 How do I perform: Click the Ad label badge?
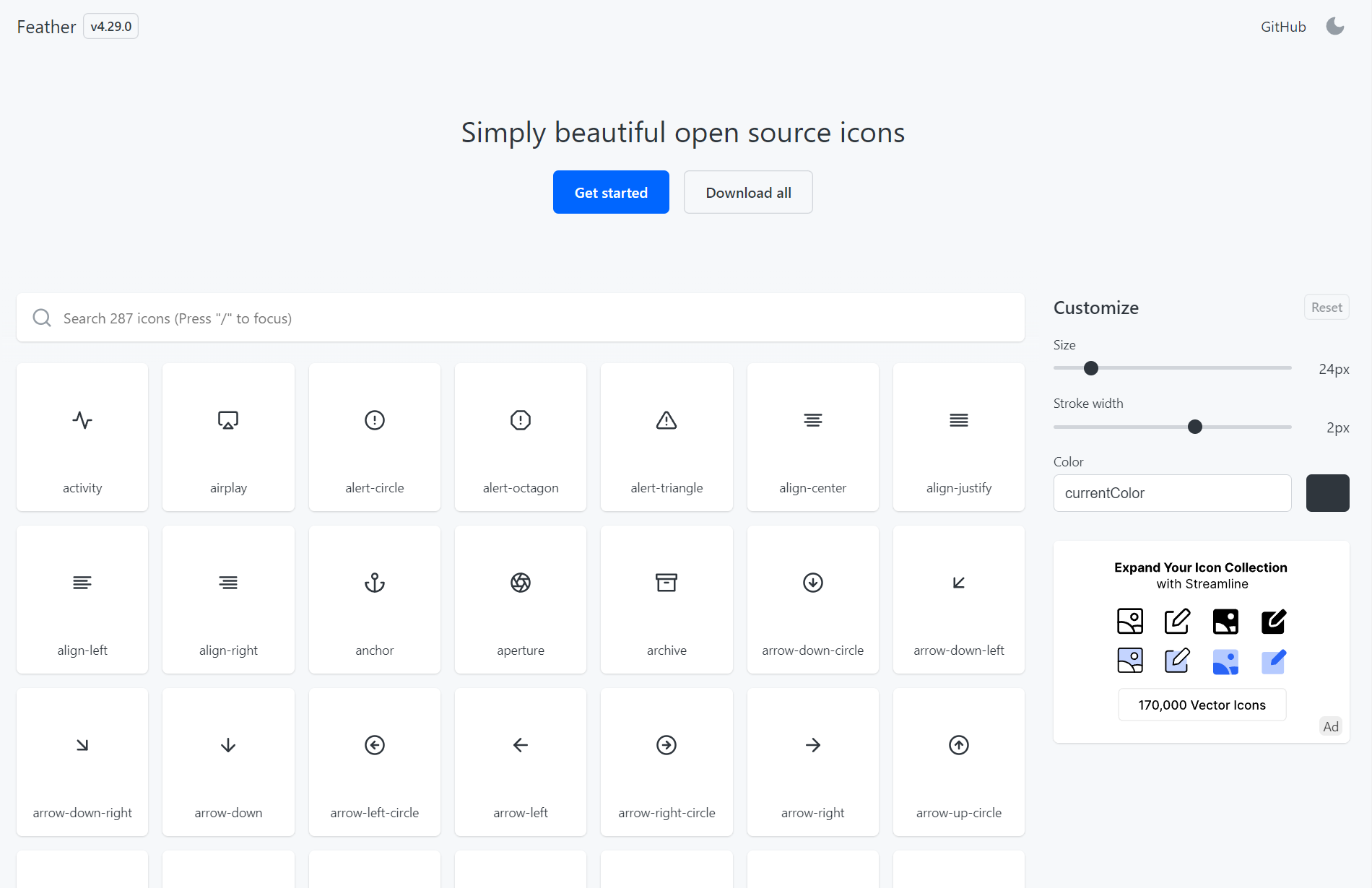[1331, 726]
